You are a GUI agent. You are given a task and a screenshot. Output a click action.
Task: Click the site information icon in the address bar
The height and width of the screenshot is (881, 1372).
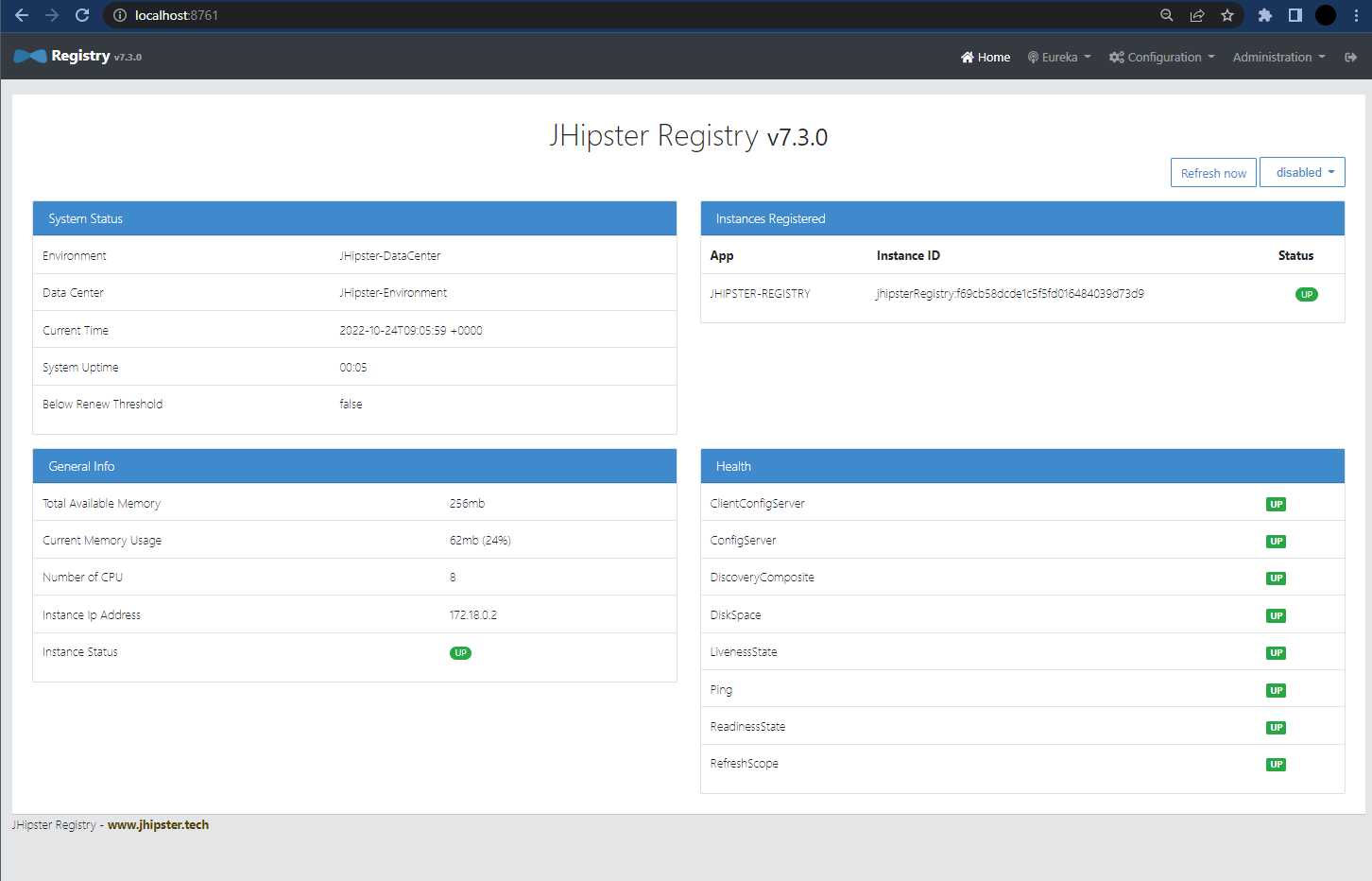click(x=120, y=15)
